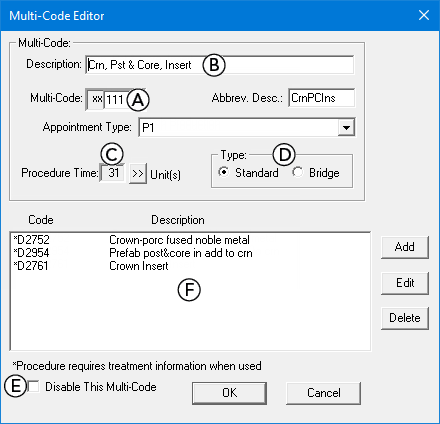Select the D2761 Crown Insert row
The height and width of the screenshot is (424, 440).
tap(190, 266)
